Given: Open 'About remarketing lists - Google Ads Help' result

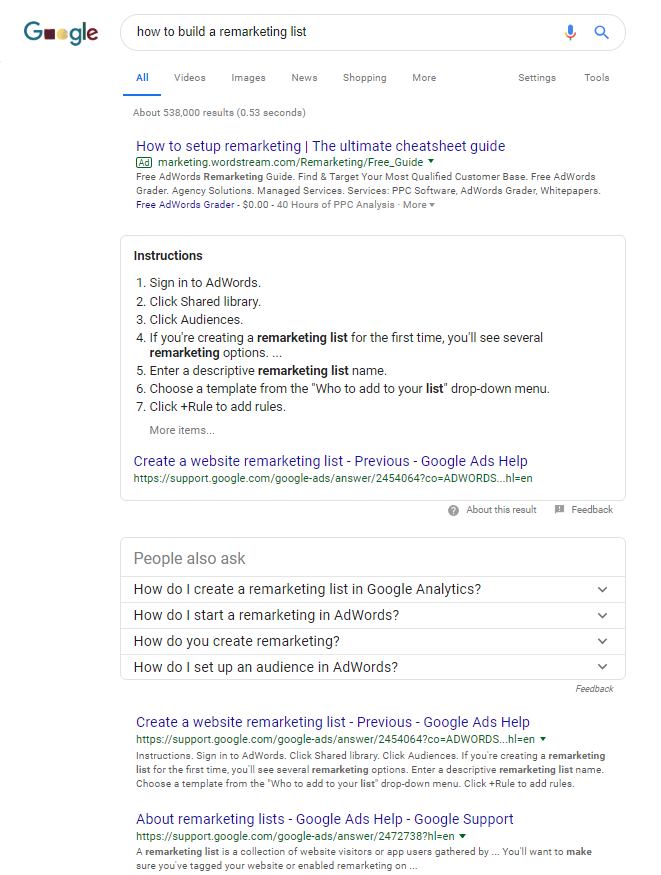Looking at the screenshot, I should point(324,819).
